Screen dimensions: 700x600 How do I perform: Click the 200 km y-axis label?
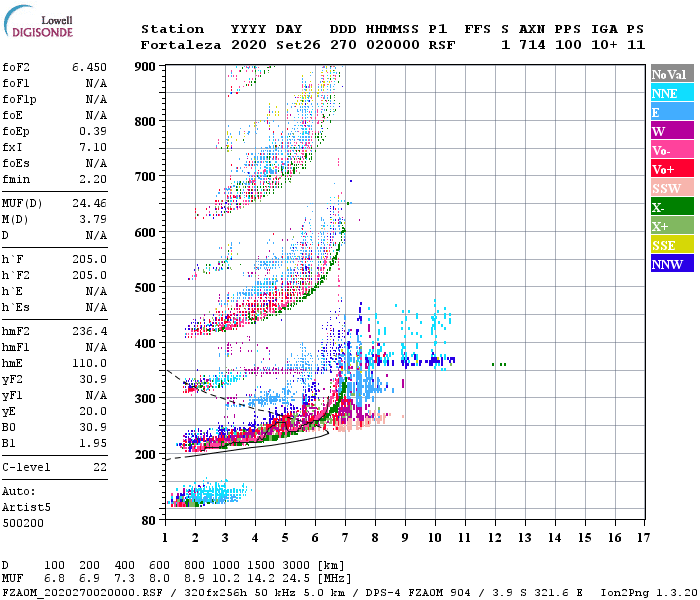[145, 454]
